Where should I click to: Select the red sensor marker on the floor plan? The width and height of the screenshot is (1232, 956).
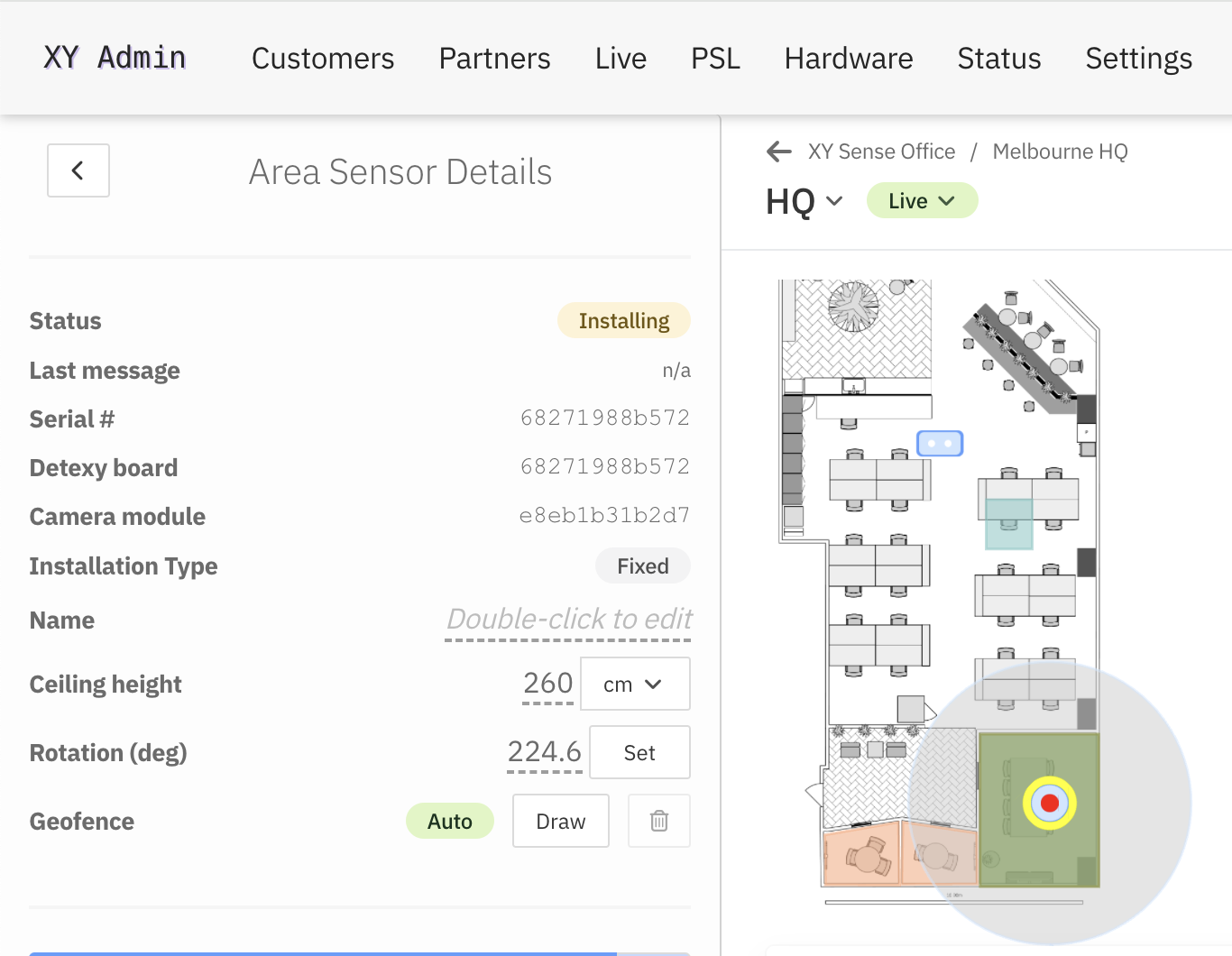pos(1049,803)
